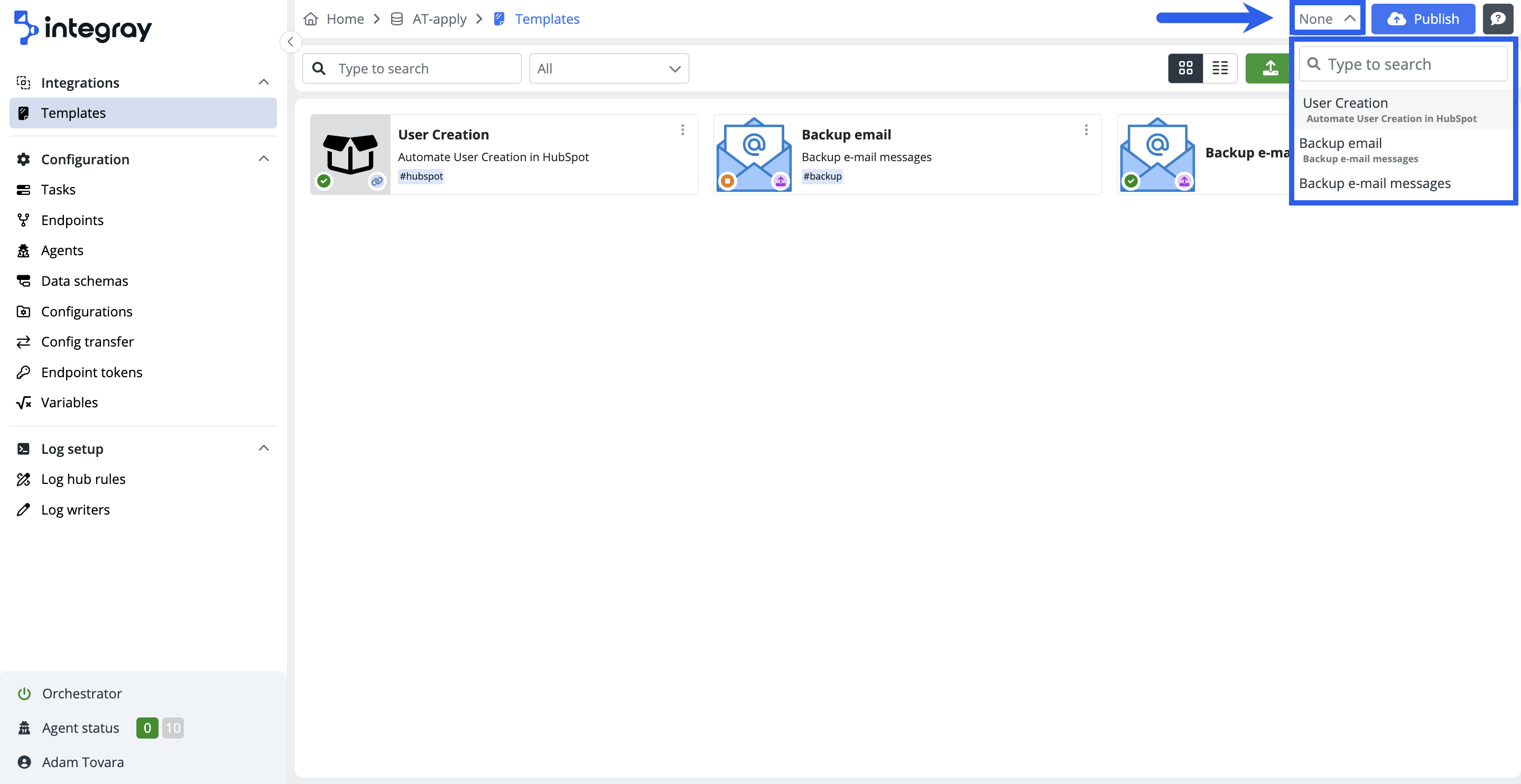The image size is (1521, 784).
Task: Click the integray logo
Action: click(x=82, y=27)
